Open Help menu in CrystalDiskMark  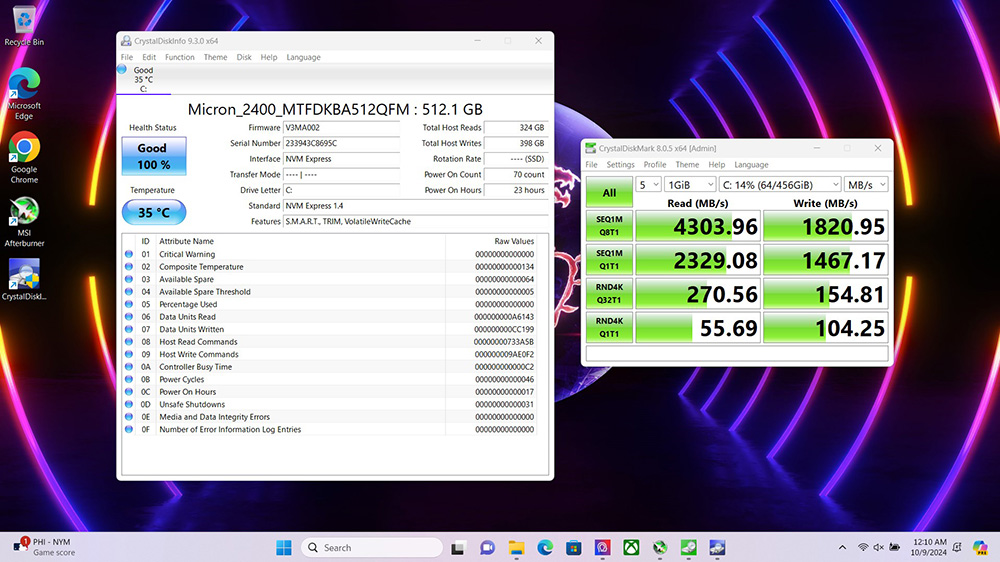(717, 165)
